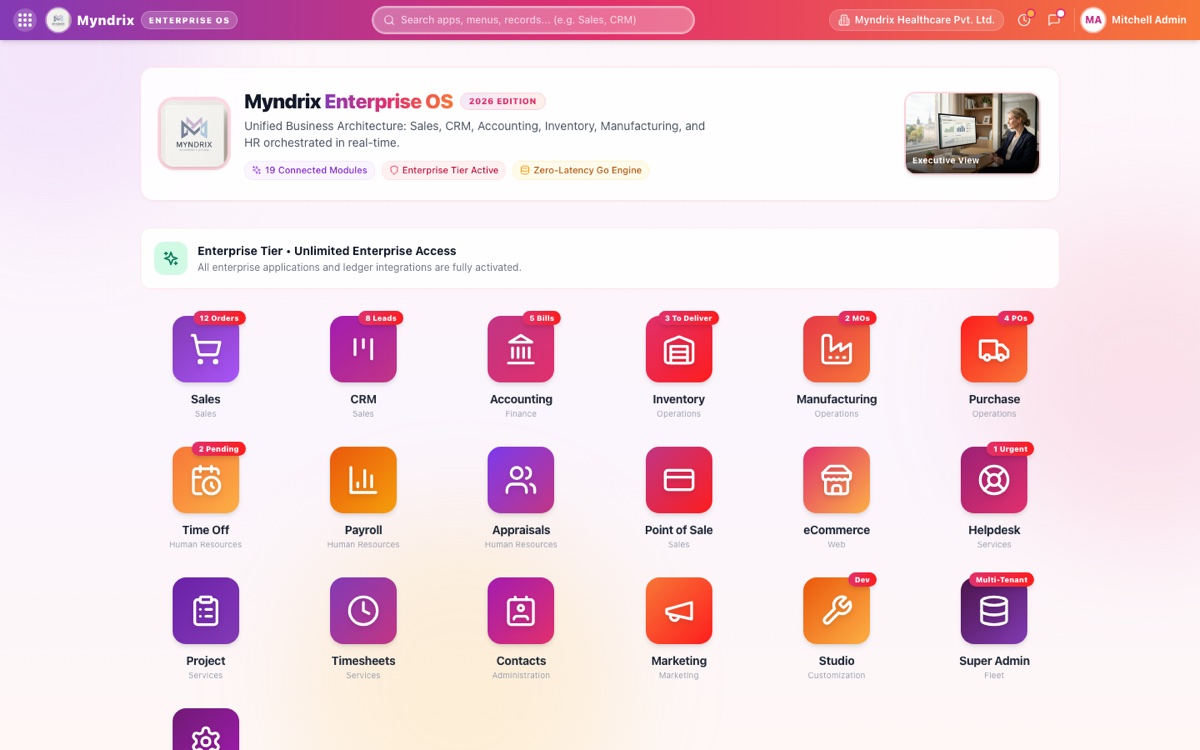Launch the eCommerce app

tap(836, 480)
